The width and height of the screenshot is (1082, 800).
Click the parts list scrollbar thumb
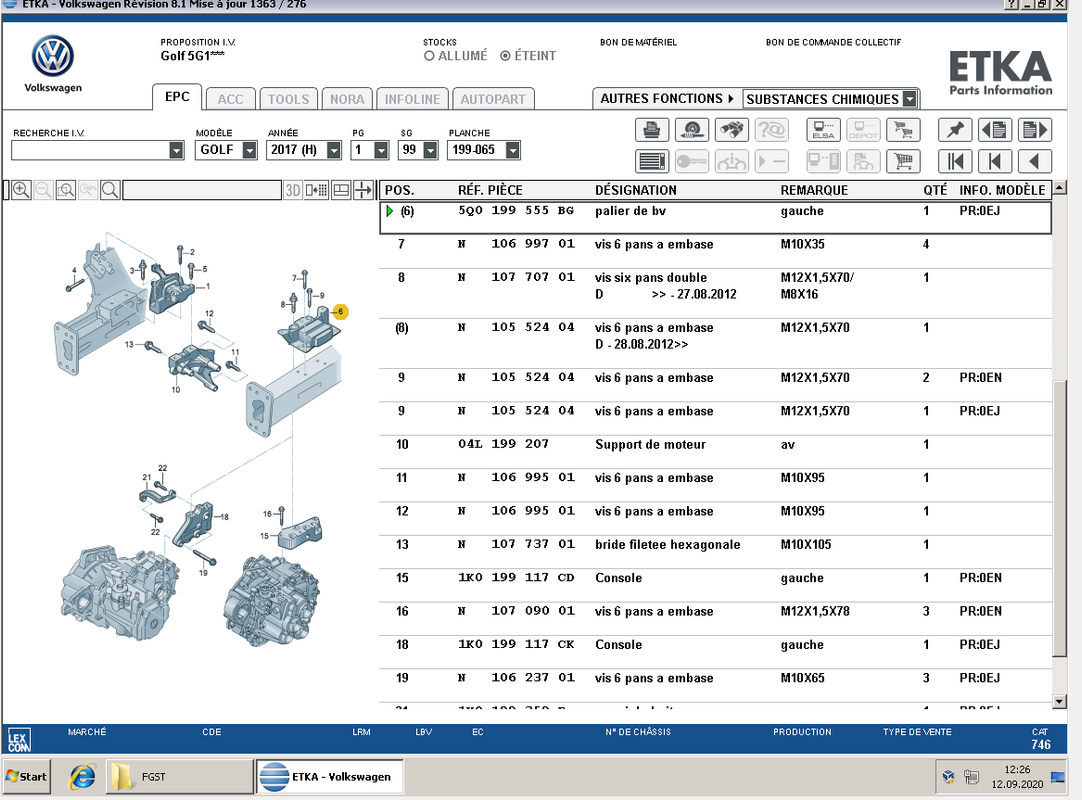[1059, 518]
